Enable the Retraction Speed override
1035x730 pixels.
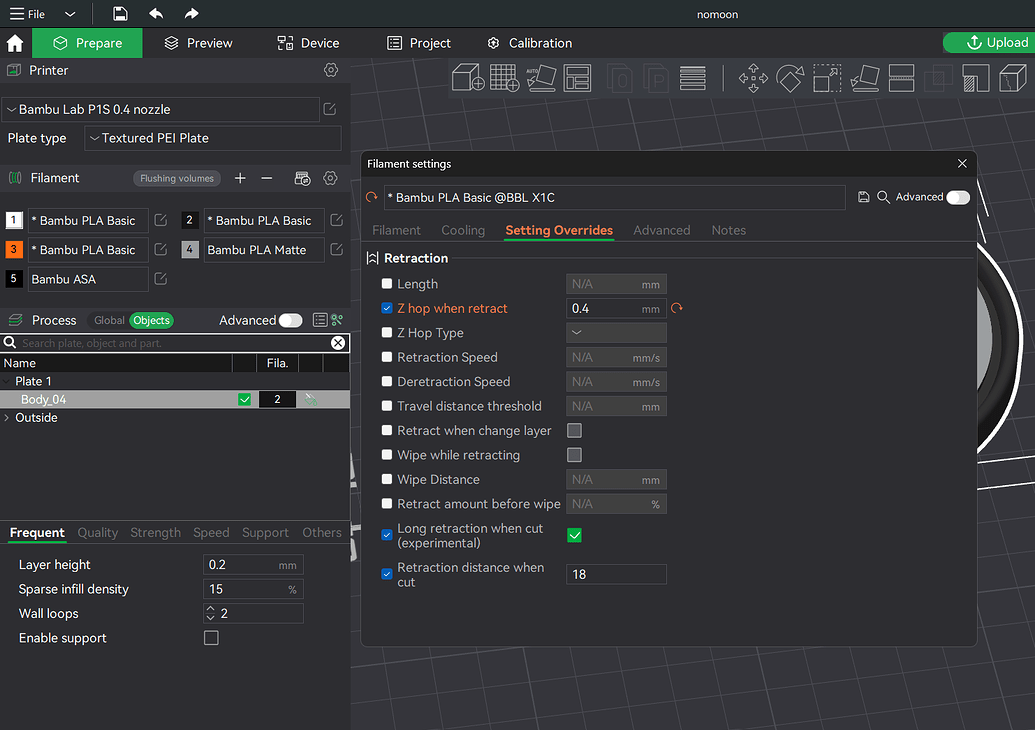click(387, 357)
